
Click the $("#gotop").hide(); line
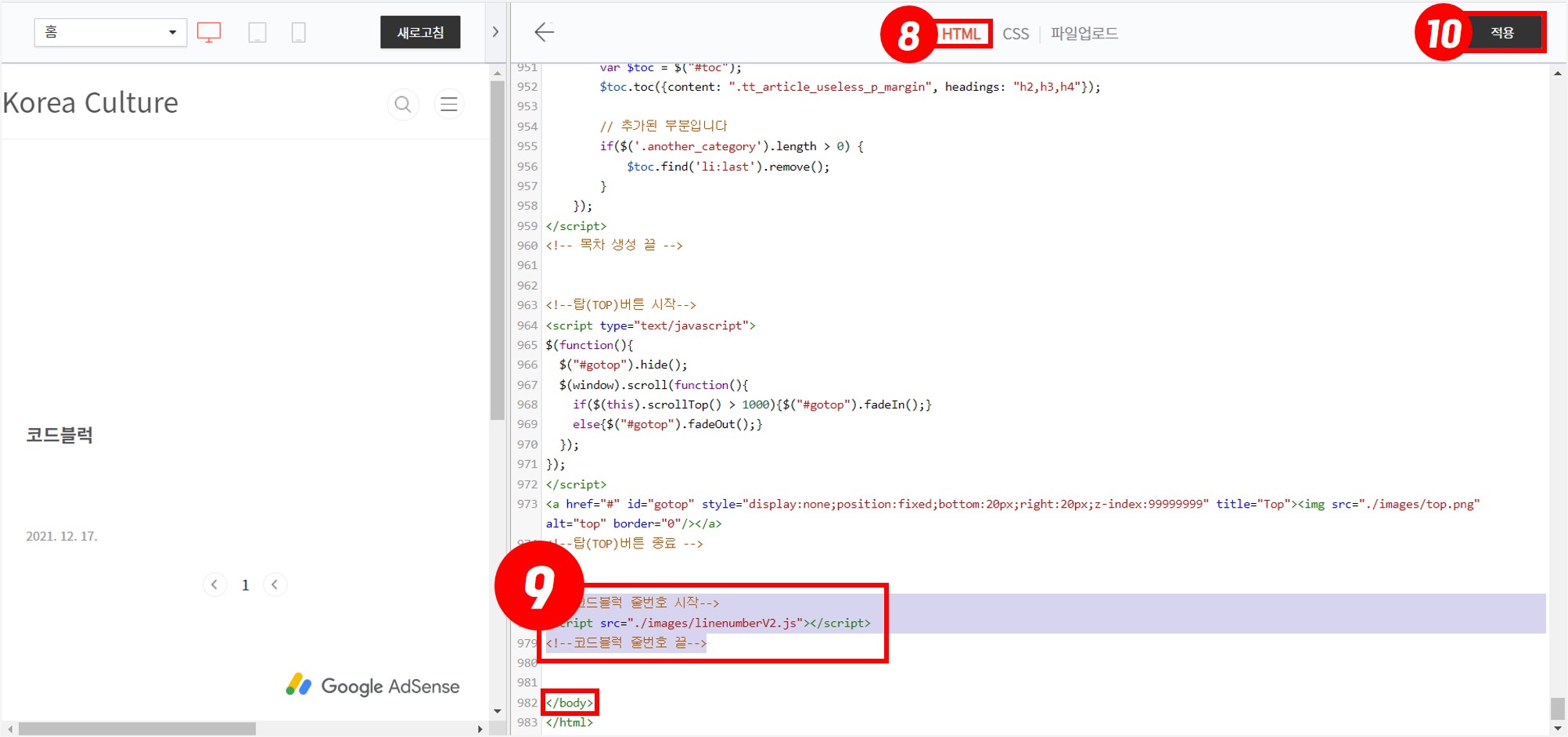point(624,365)
